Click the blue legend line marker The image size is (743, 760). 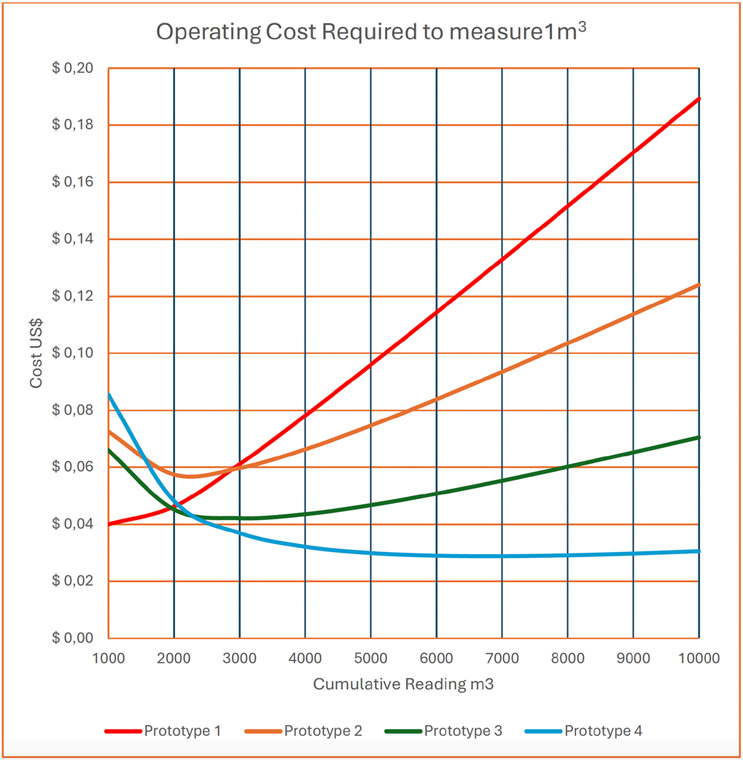pos(540,731)
